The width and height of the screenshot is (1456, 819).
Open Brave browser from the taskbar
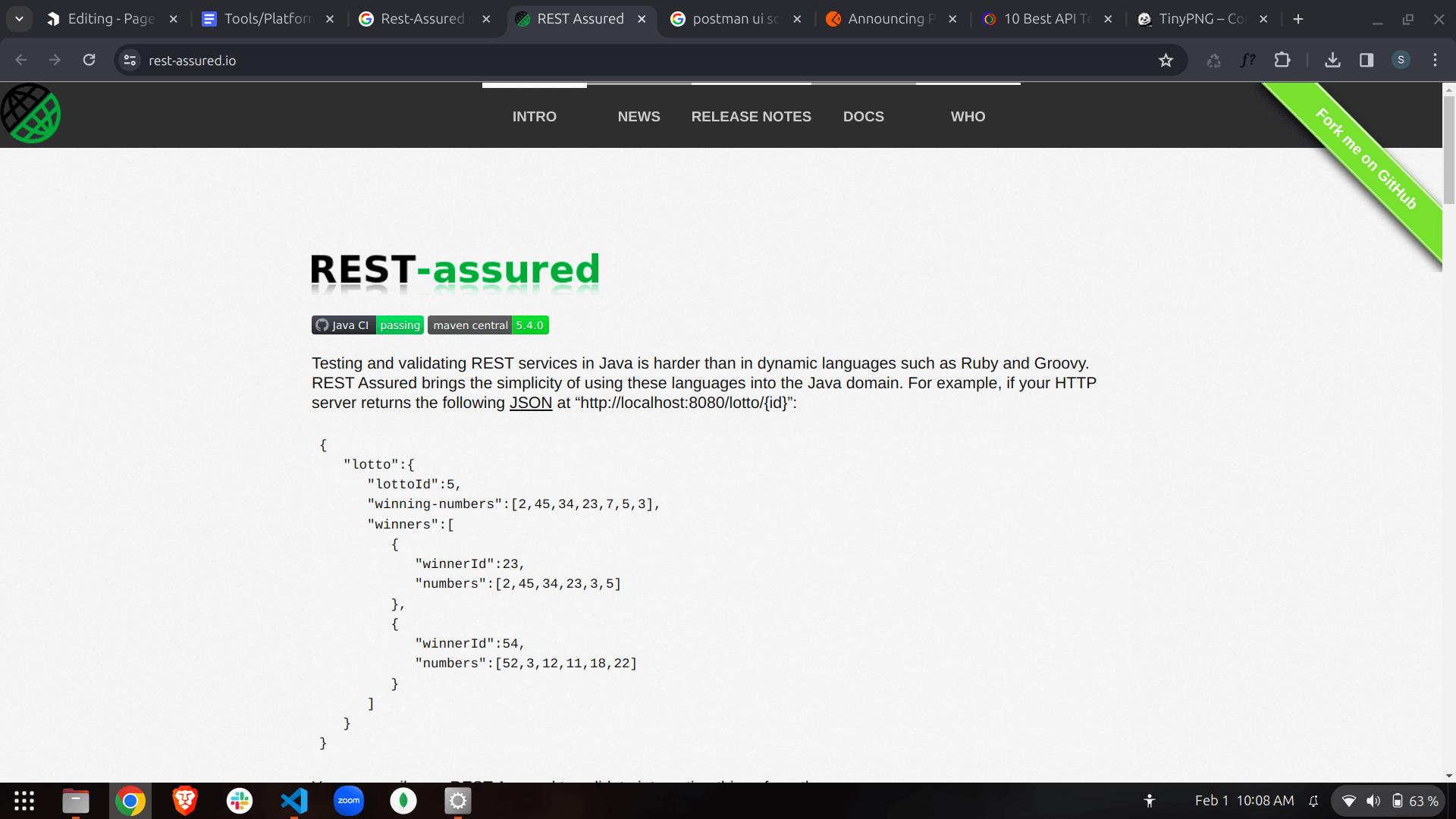(184, 800)
